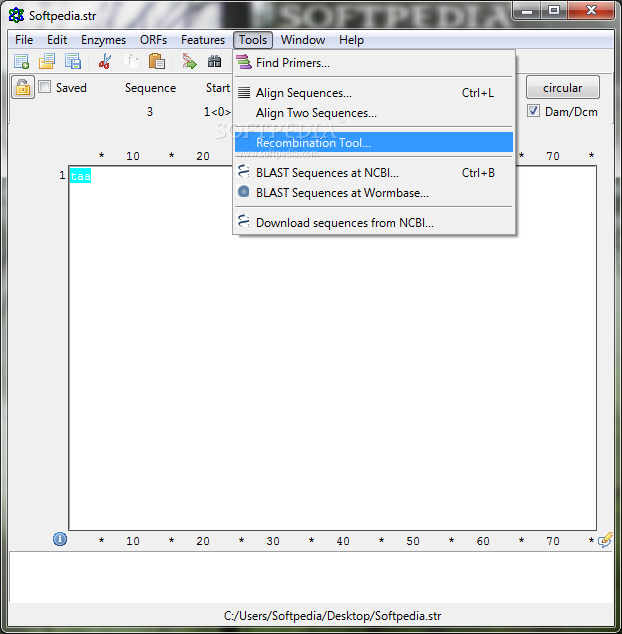This screenshot has width=622, height=634.
Task: Paste using the clipboard icon
Action: (x=157, y=61)
